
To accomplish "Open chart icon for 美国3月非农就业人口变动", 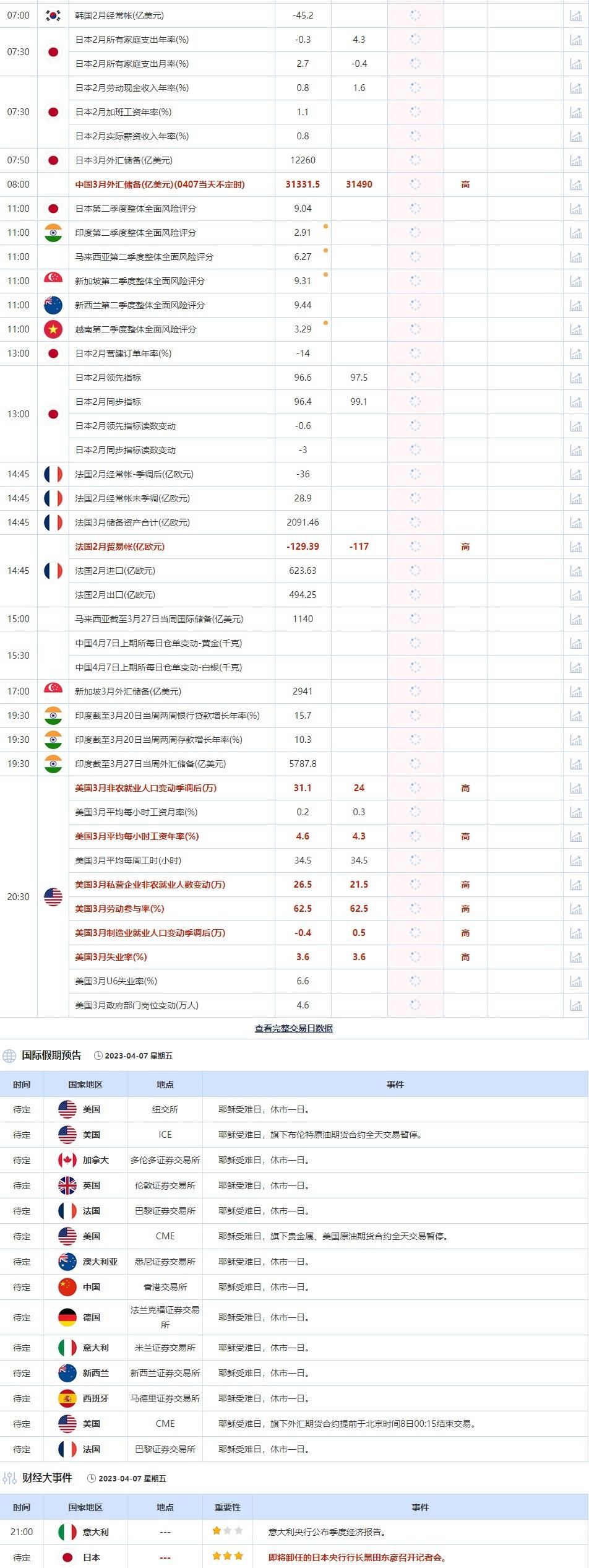I will pyautogui.click(x=575, y=788).
